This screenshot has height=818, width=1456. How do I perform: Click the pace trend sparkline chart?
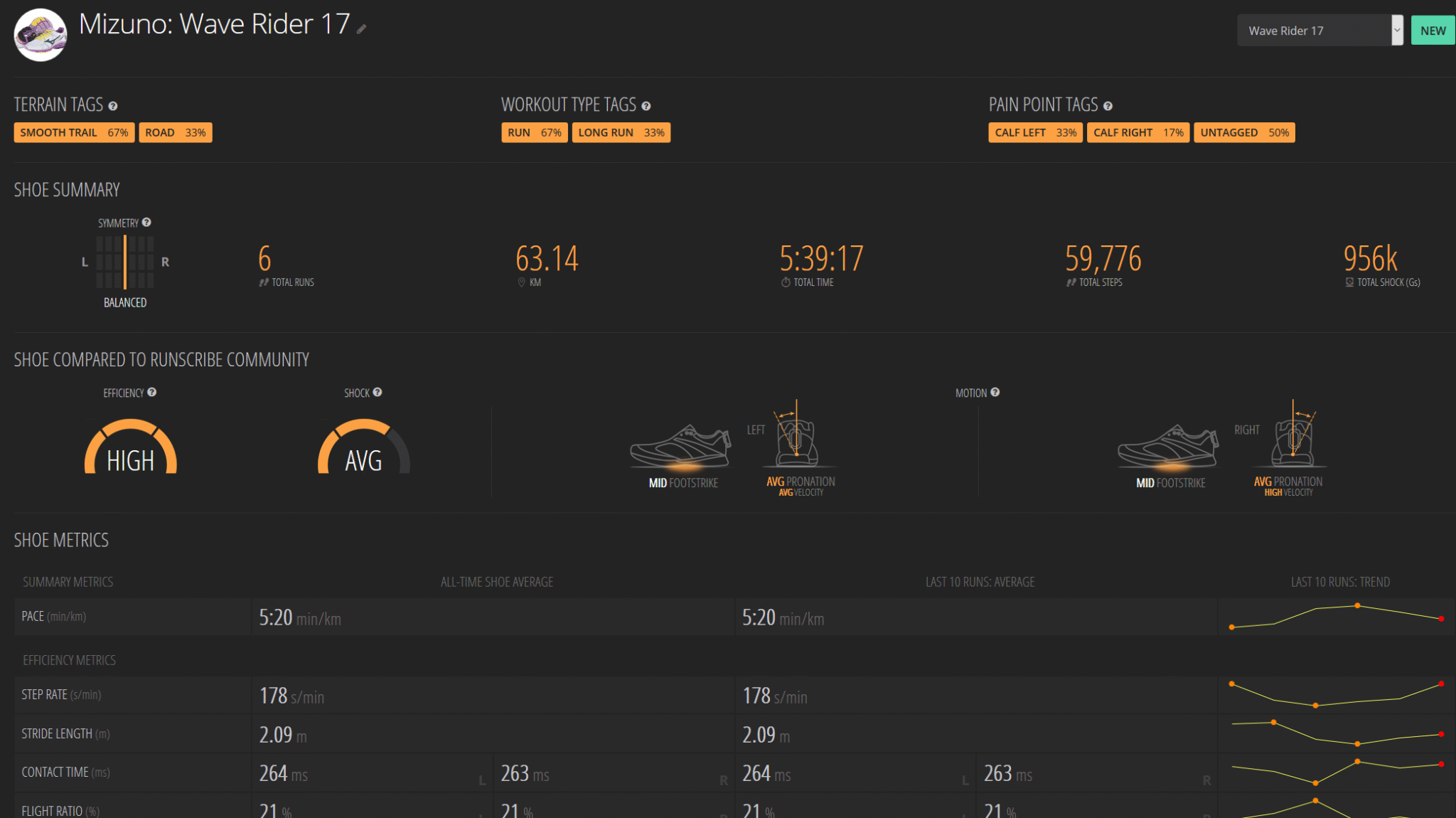tap(1337, 616)
